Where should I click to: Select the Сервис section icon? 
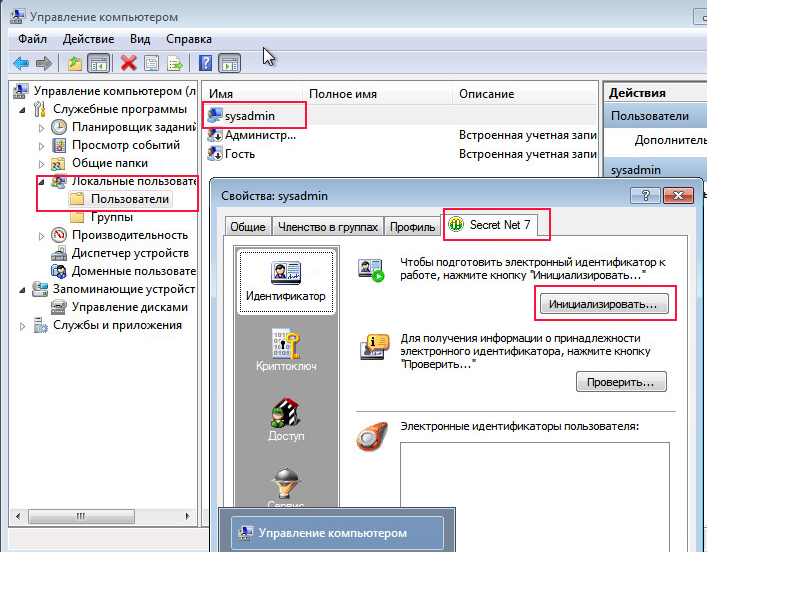286,487
